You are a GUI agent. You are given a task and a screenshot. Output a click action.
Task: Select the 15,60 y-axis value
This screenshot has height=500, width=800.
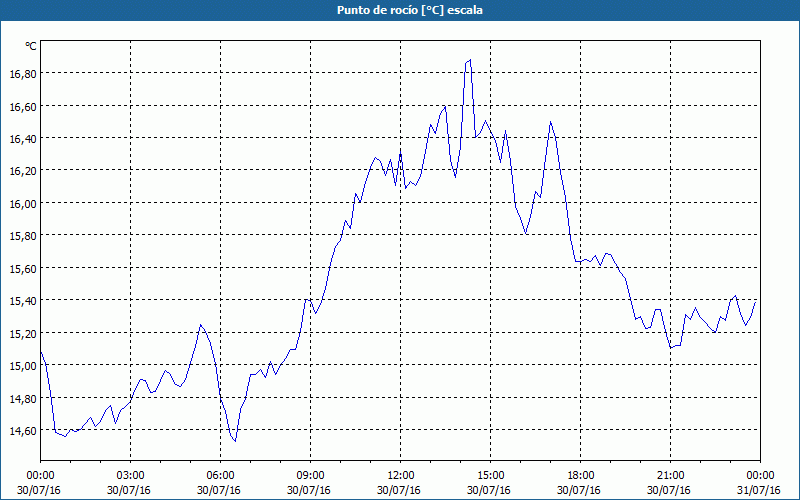pyautogui.click(x=23, y=268)
